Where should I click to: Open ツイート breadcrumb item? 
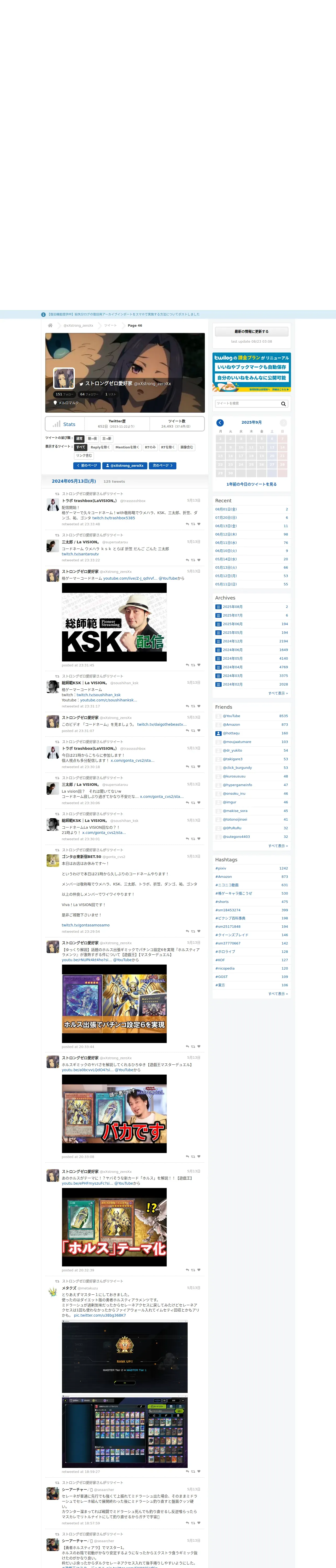click(x=110, y=326)
